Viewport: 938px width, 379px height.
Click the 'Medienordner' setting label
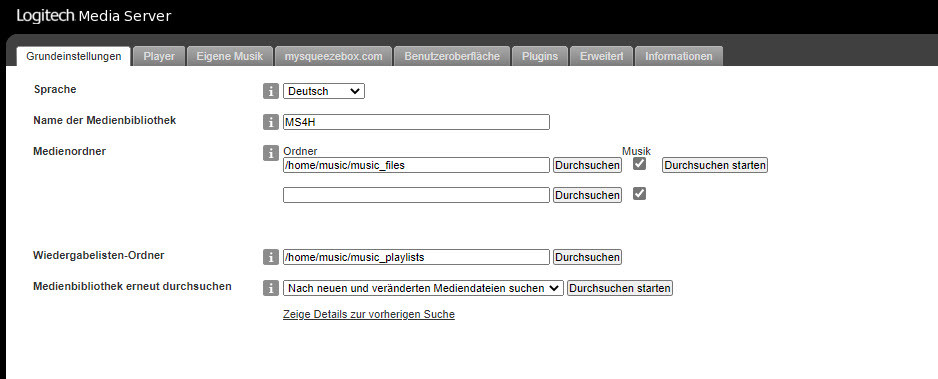coord(69,151)
